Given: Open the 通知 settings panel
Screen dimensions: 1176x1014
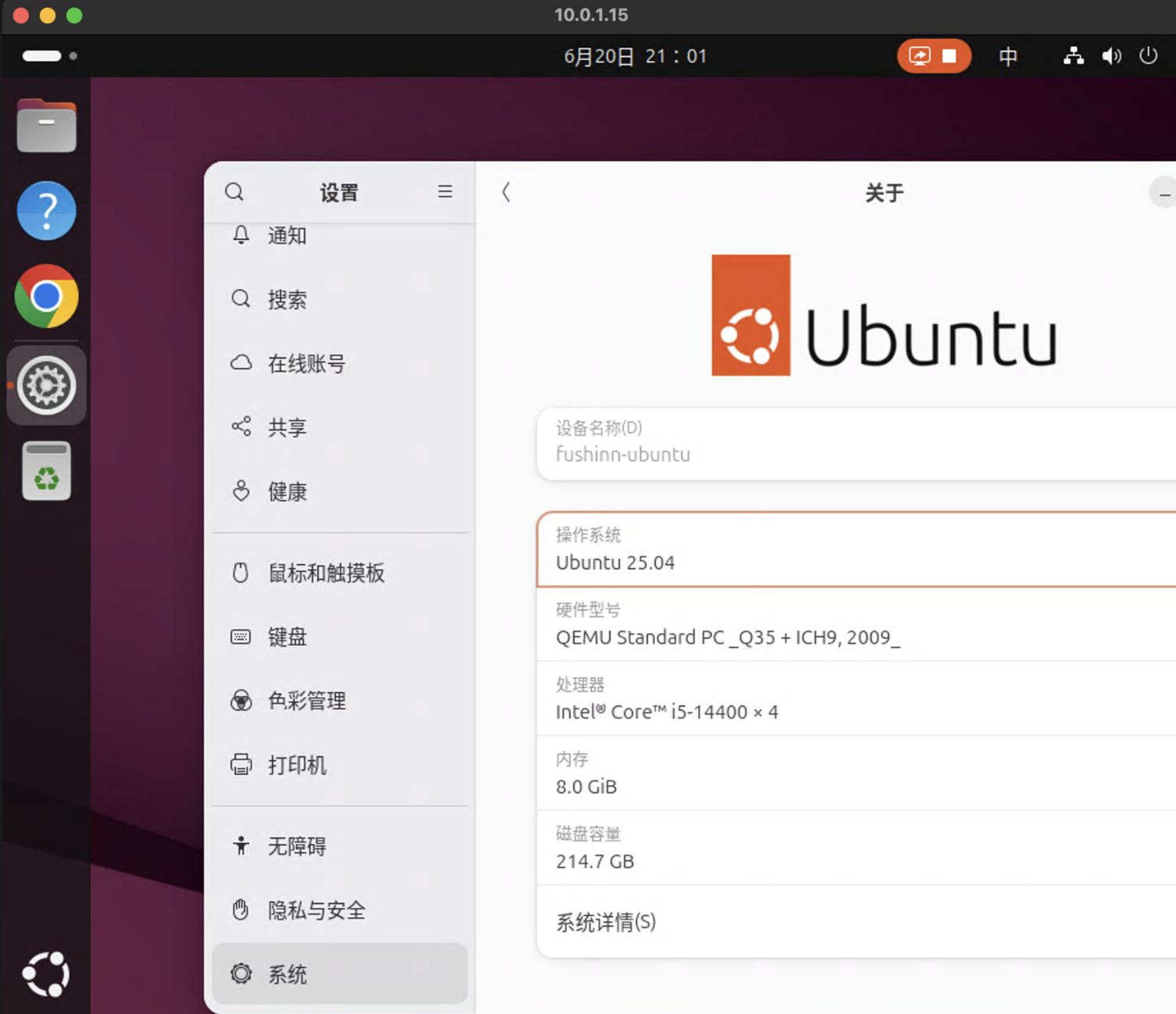Looking at the screenshot, I should click(340, 235).
